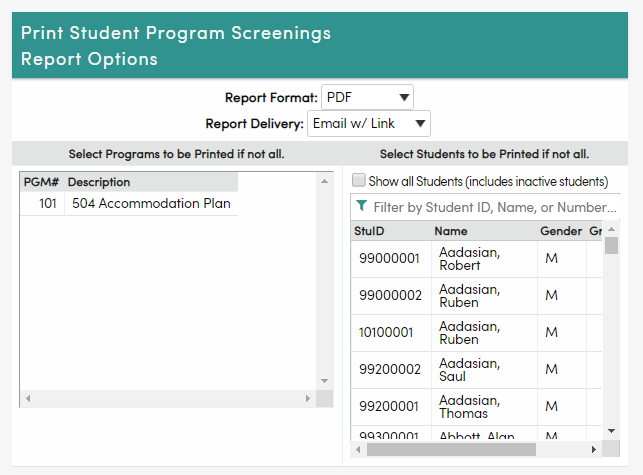This screenshot has height=475, width=643.
Task: Select student Aadasian, Saul row
Action: (x=470, y=370)
